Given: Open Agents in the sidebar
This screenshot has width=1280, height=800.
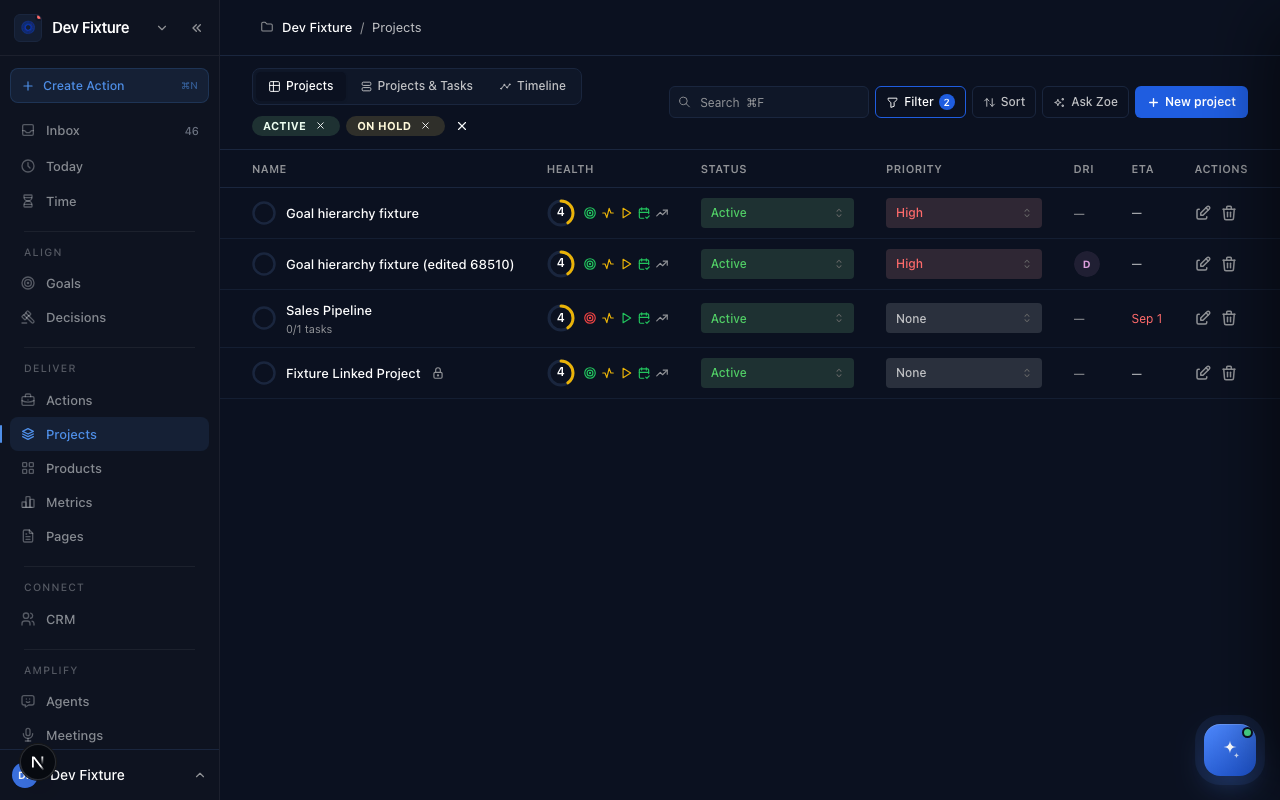Looking at the screenshot, I should click(109, 701).
